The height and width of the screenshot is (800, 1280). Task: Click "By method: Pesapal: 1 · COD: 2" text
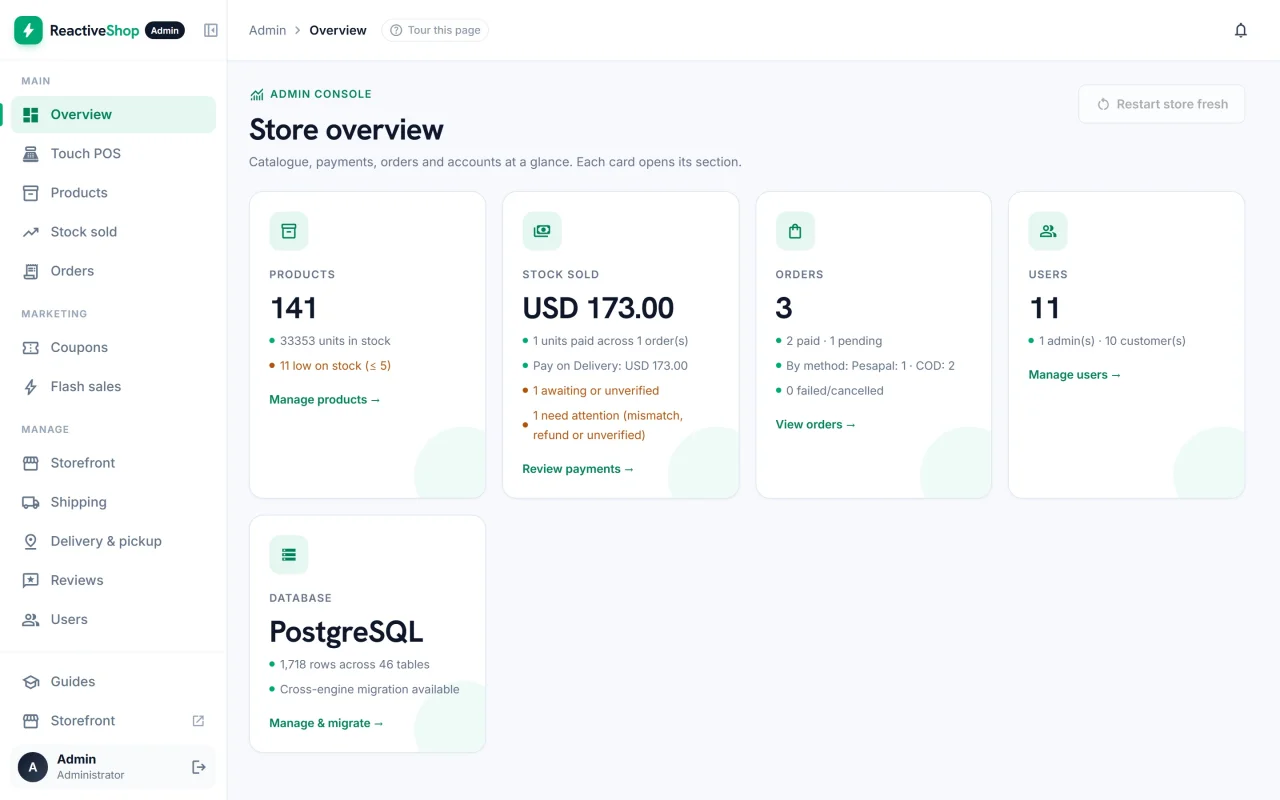(870, 366)
